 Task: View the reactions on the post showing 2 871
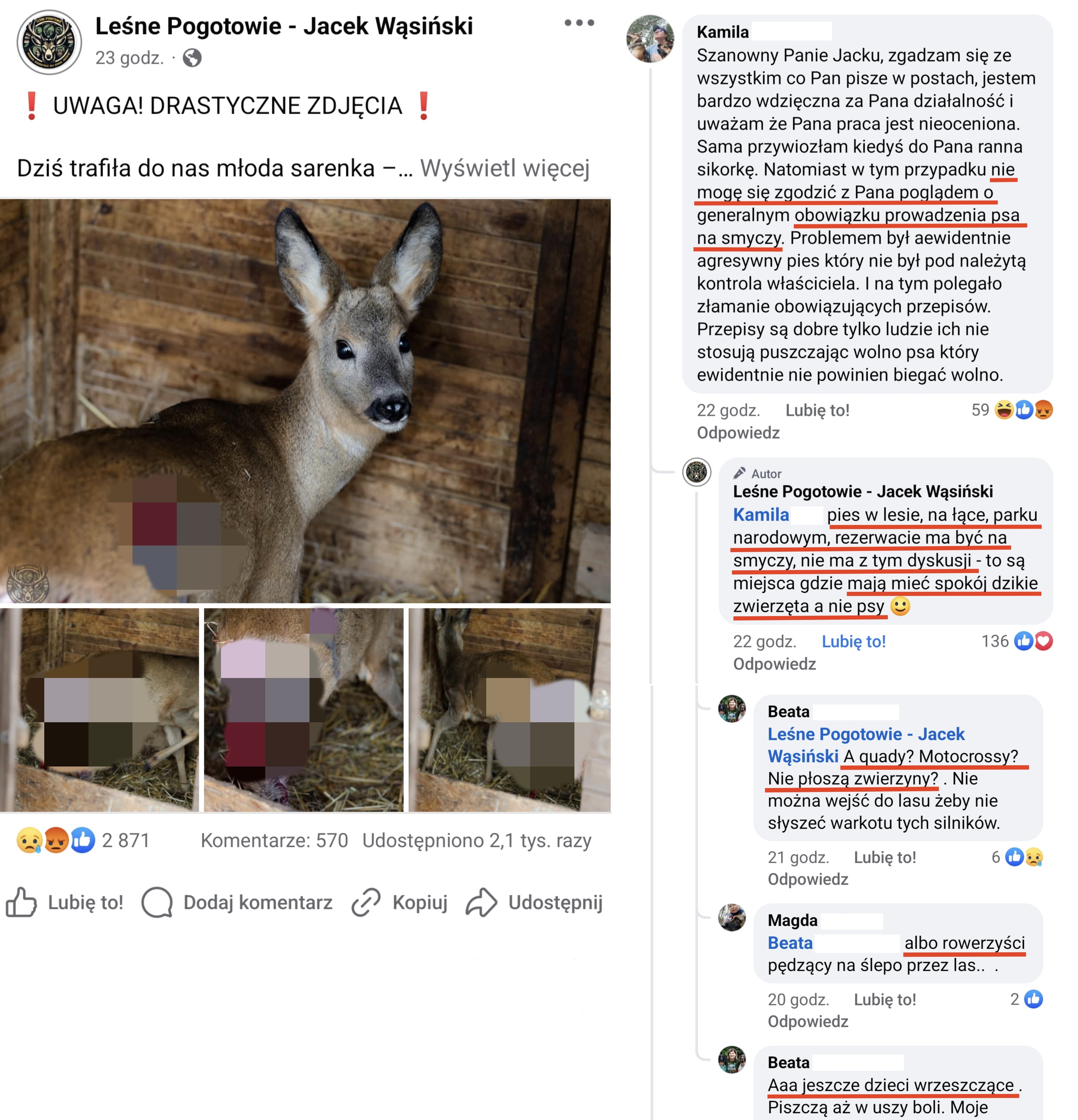click(83, 841)
